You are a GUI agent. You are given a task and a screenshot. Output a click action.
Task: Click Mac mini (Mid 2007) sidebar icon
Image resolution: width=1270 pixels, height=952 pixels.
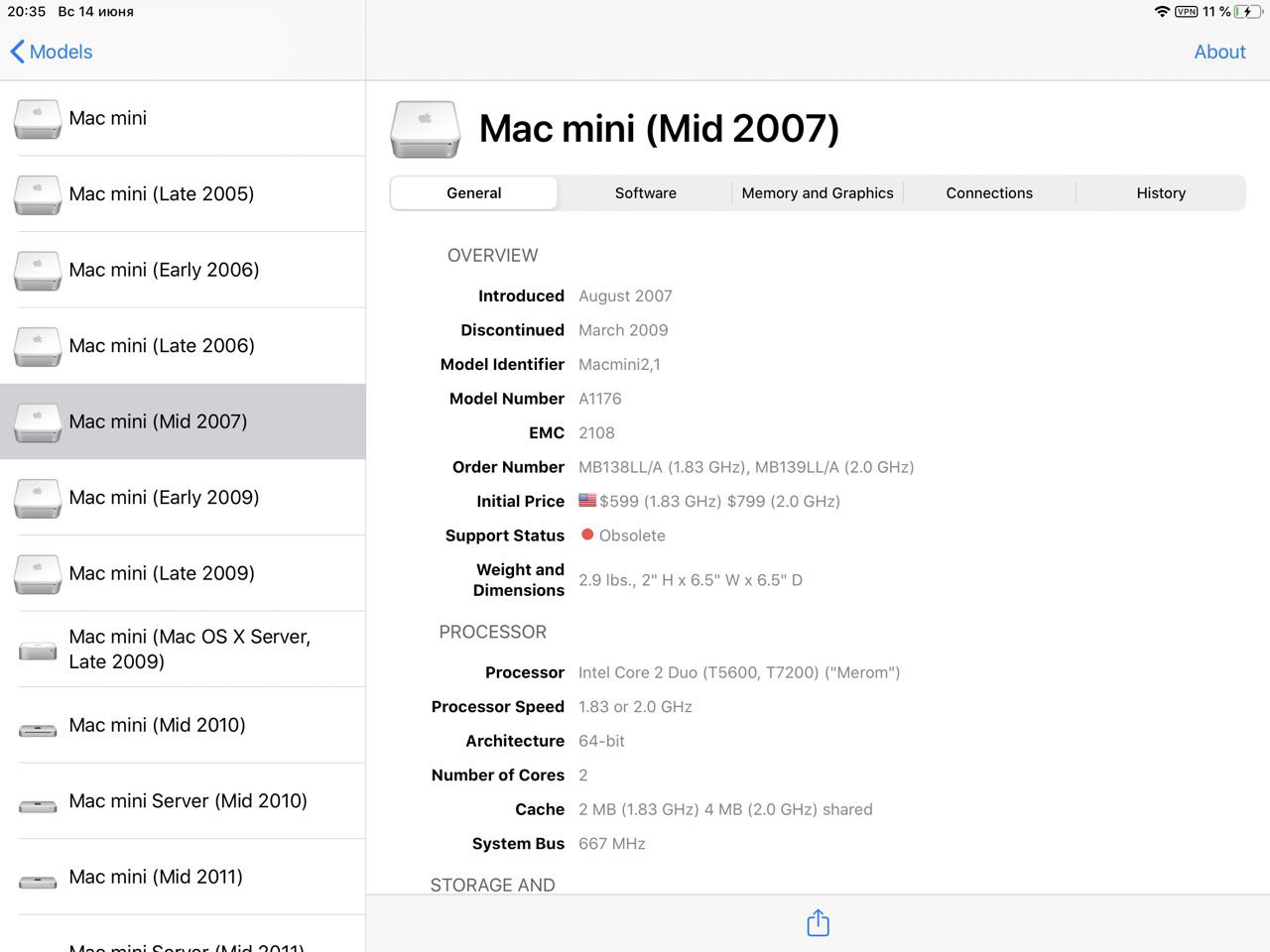click(38, 422)
